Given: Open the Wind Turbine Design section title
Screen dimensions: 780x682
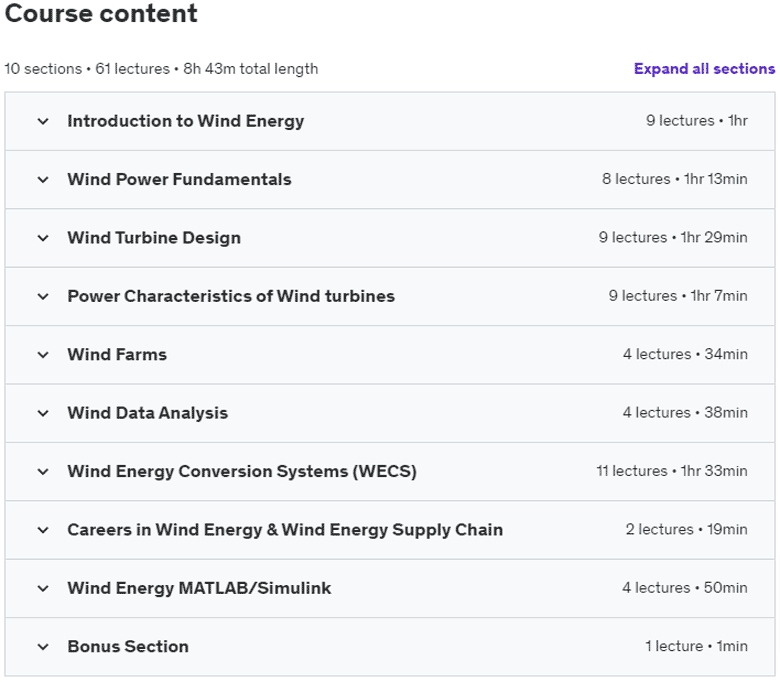Looking at the screenshot, I should [154, 238].
